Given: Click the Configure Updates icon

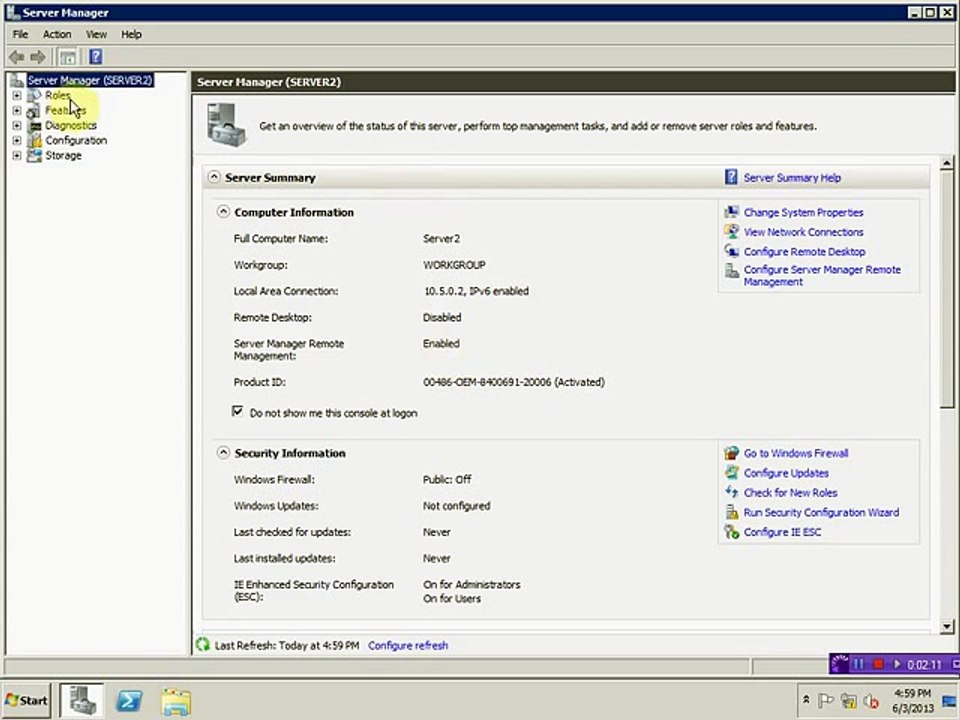Looking at the screenshot, I should 732,473.
